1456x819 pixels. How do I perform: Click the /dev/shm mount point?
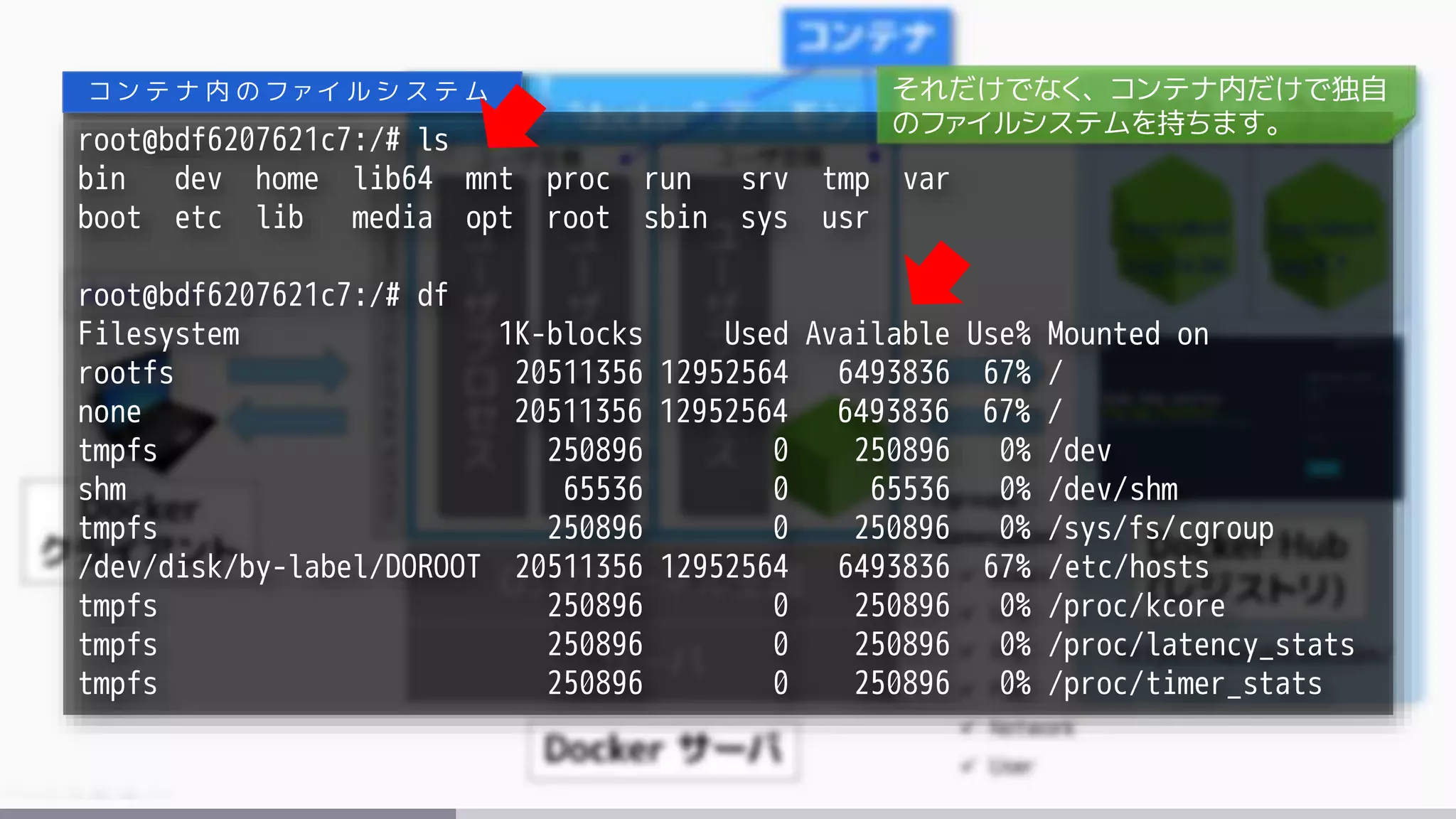(1113, 489)
